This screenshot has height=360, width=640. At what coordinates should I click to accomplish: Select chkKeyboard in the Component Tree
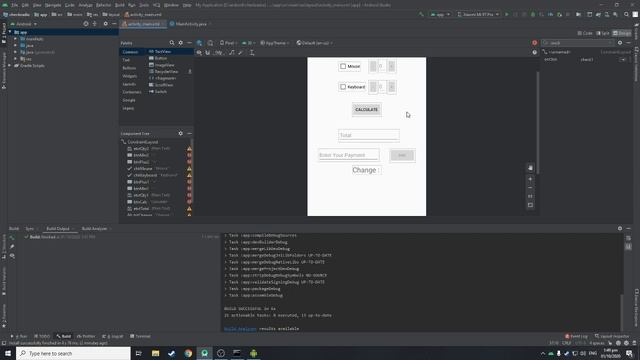click(145, 175)
